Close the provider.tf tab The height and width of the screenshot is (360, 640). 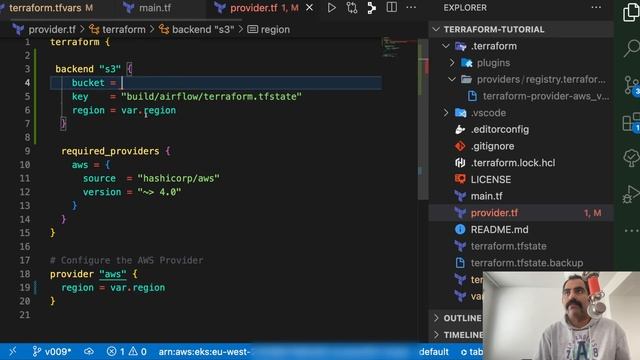(x=309, y=8)
